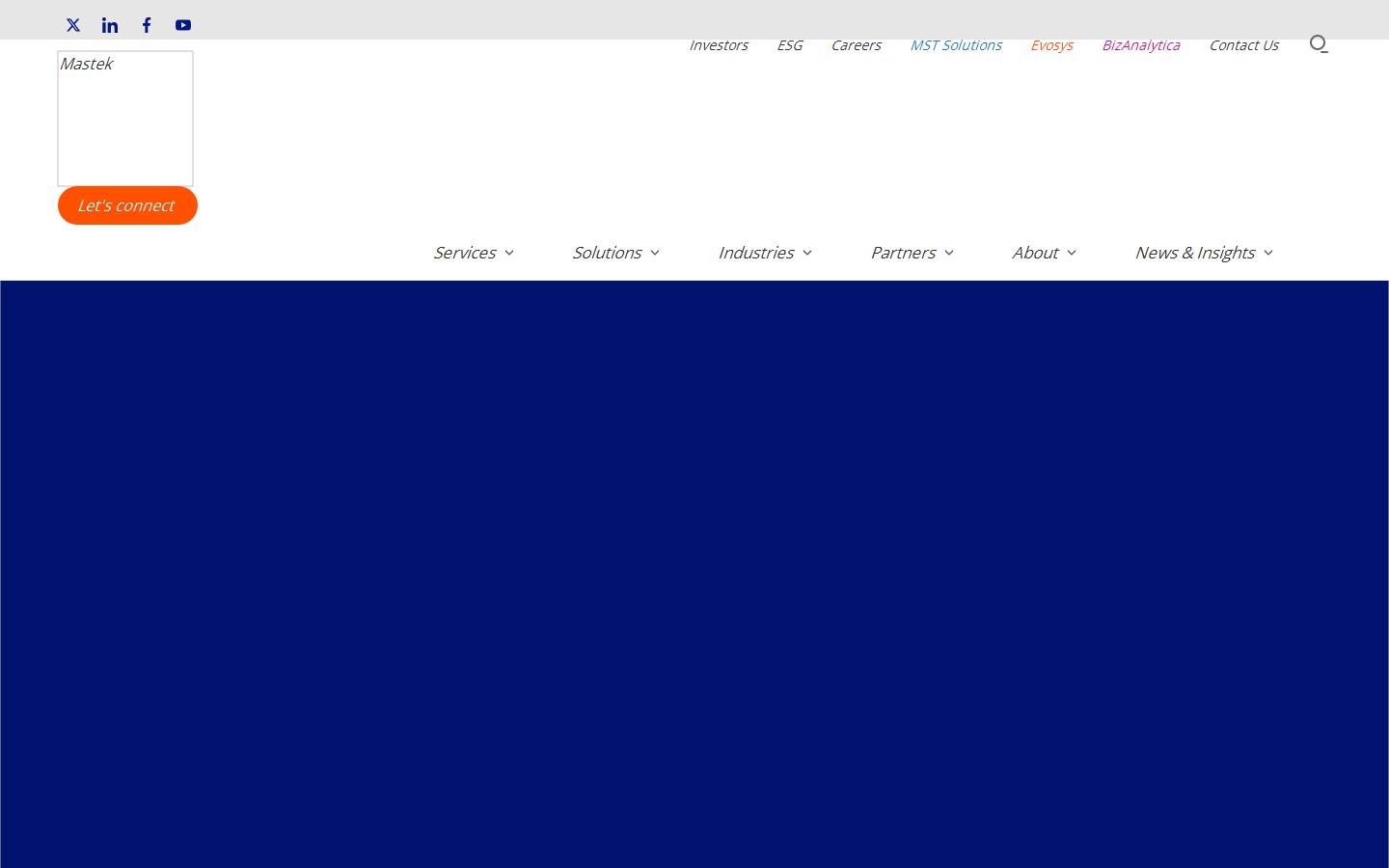The image size is (1389, 868).
Task: Click the BizAnalytica link
Action: pos(1141,44)
